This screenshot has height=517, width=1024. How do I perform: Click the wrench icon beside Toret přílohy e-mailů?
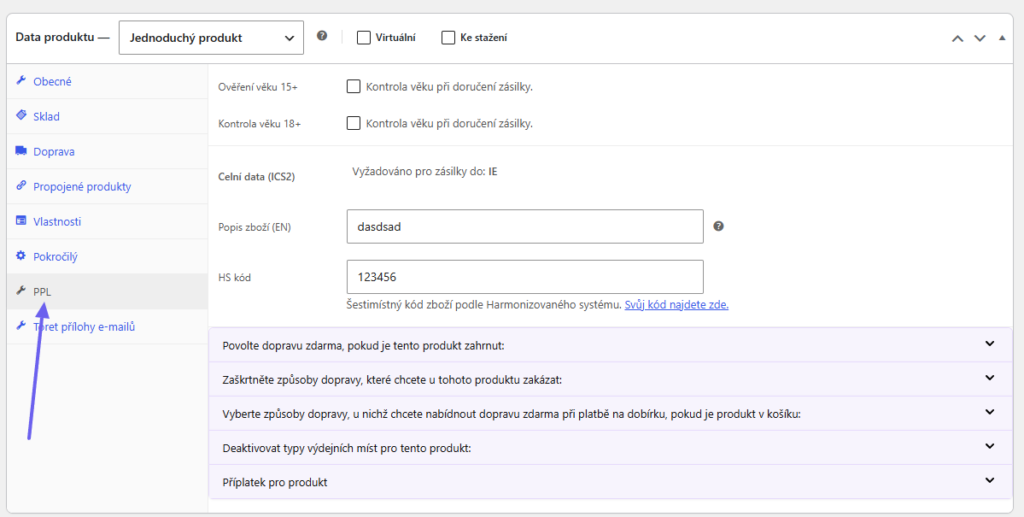tap(21, 326)
